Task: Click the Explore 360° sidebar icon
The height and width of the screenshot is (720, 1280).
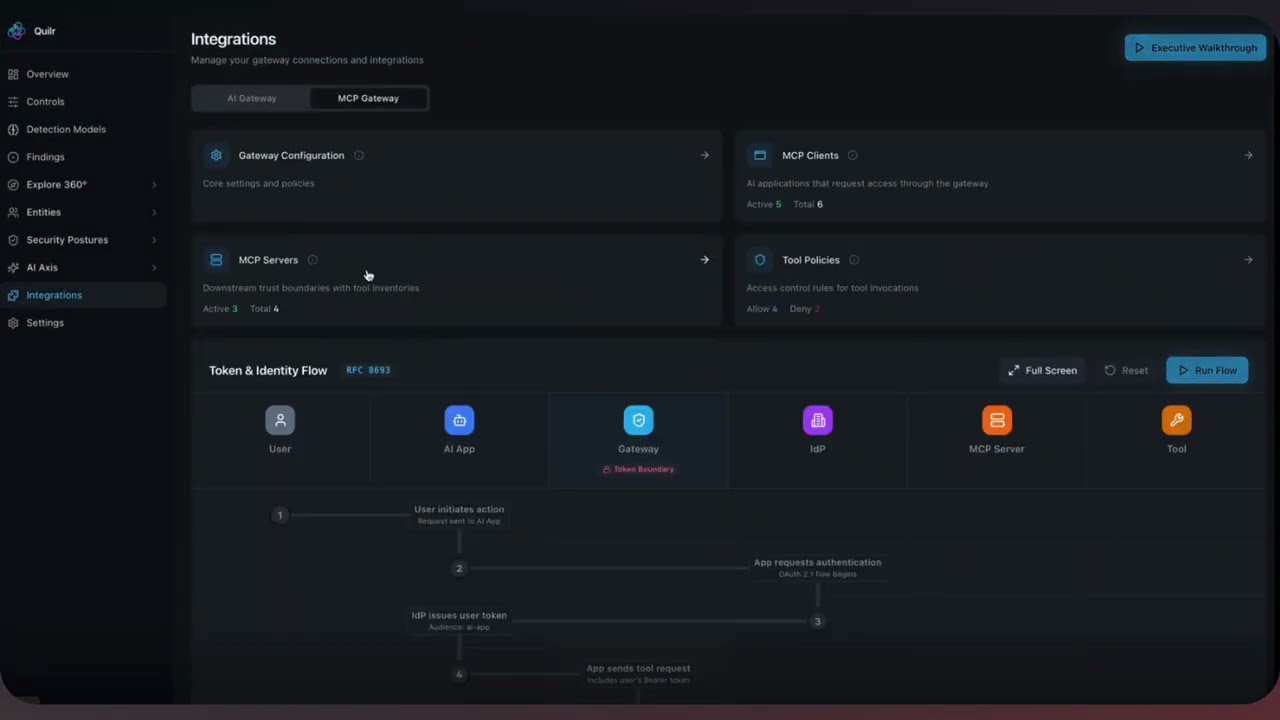Action: click(13, 185)
